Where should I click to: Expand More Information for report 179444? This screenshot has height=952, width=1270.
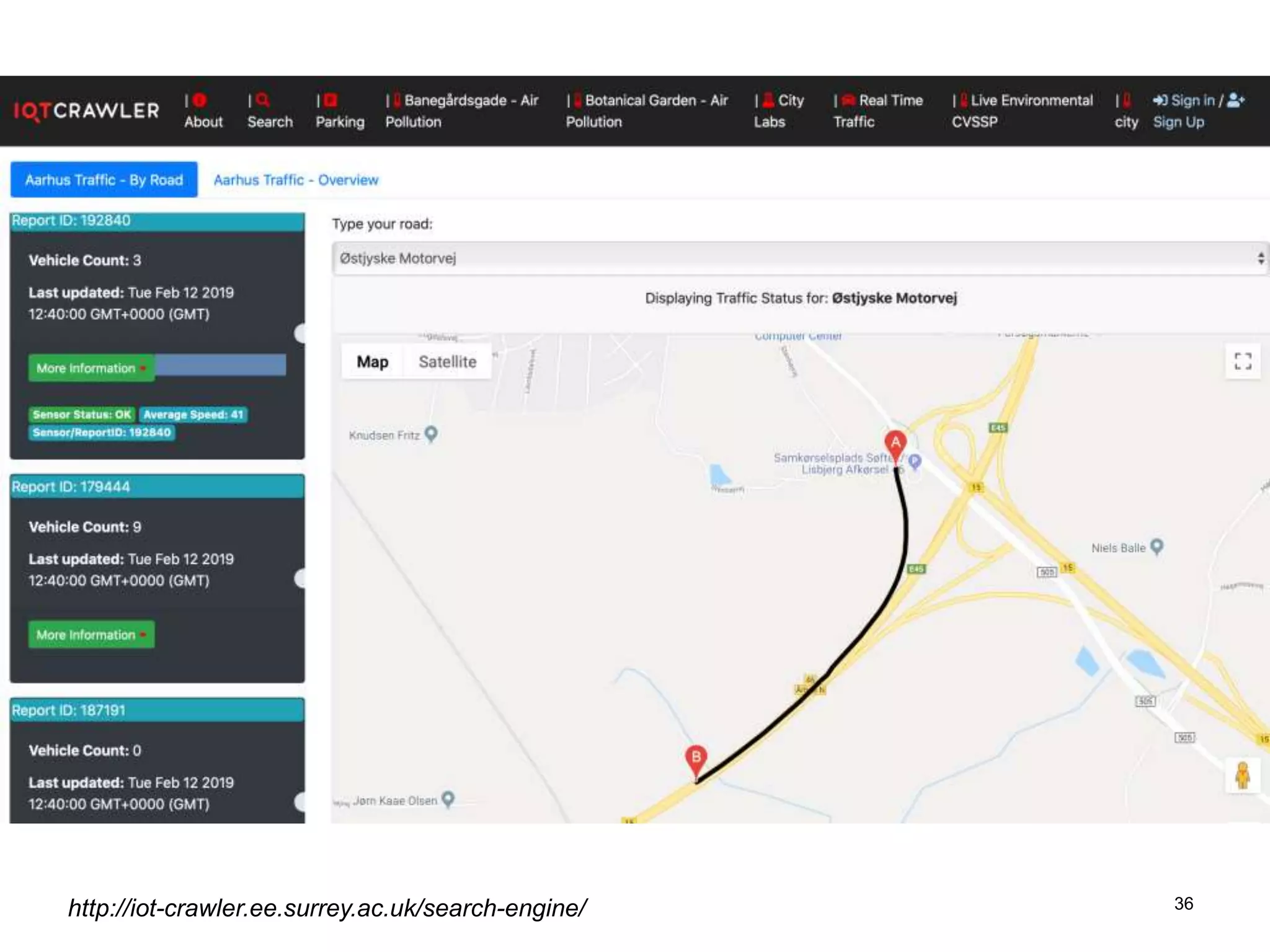(x=91, y=635)
